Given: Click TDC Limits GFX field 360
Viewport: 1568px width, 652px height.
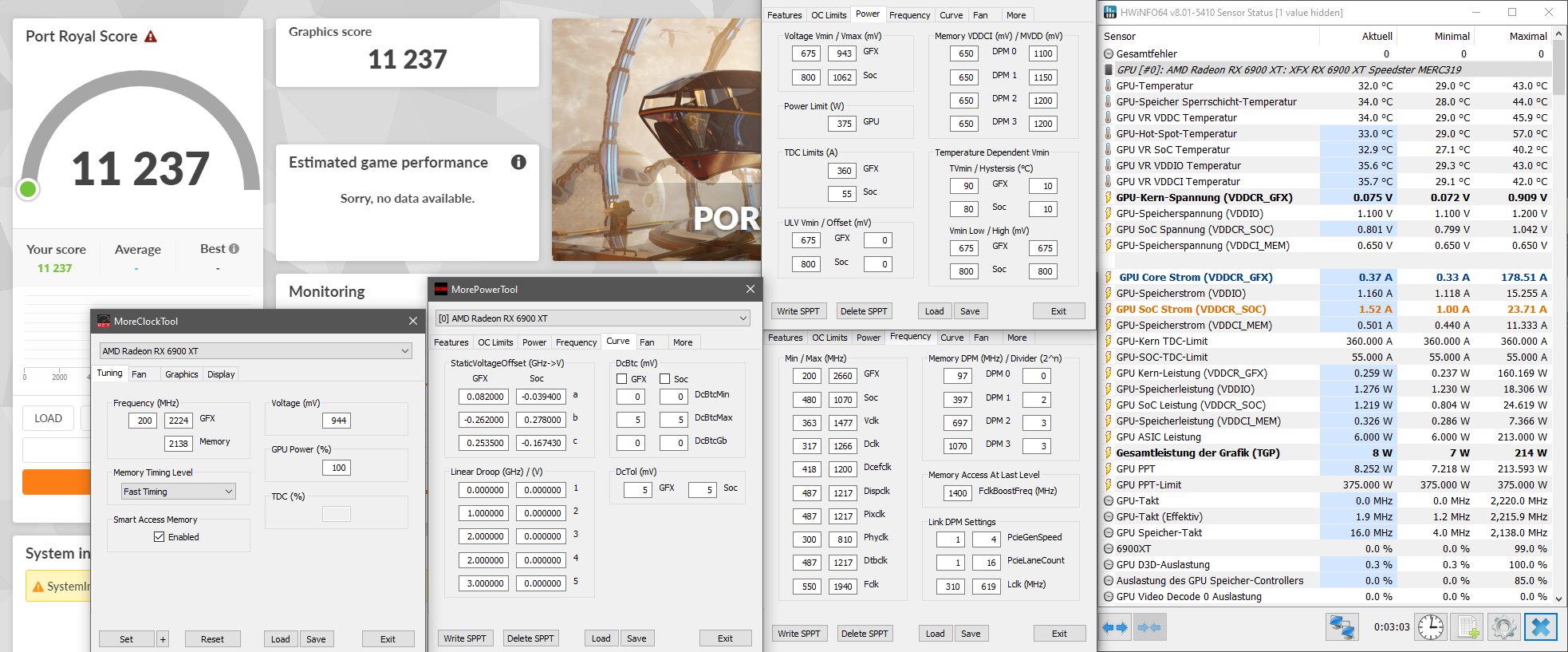Looking at the screenshot, I should (x=844, y=171).
